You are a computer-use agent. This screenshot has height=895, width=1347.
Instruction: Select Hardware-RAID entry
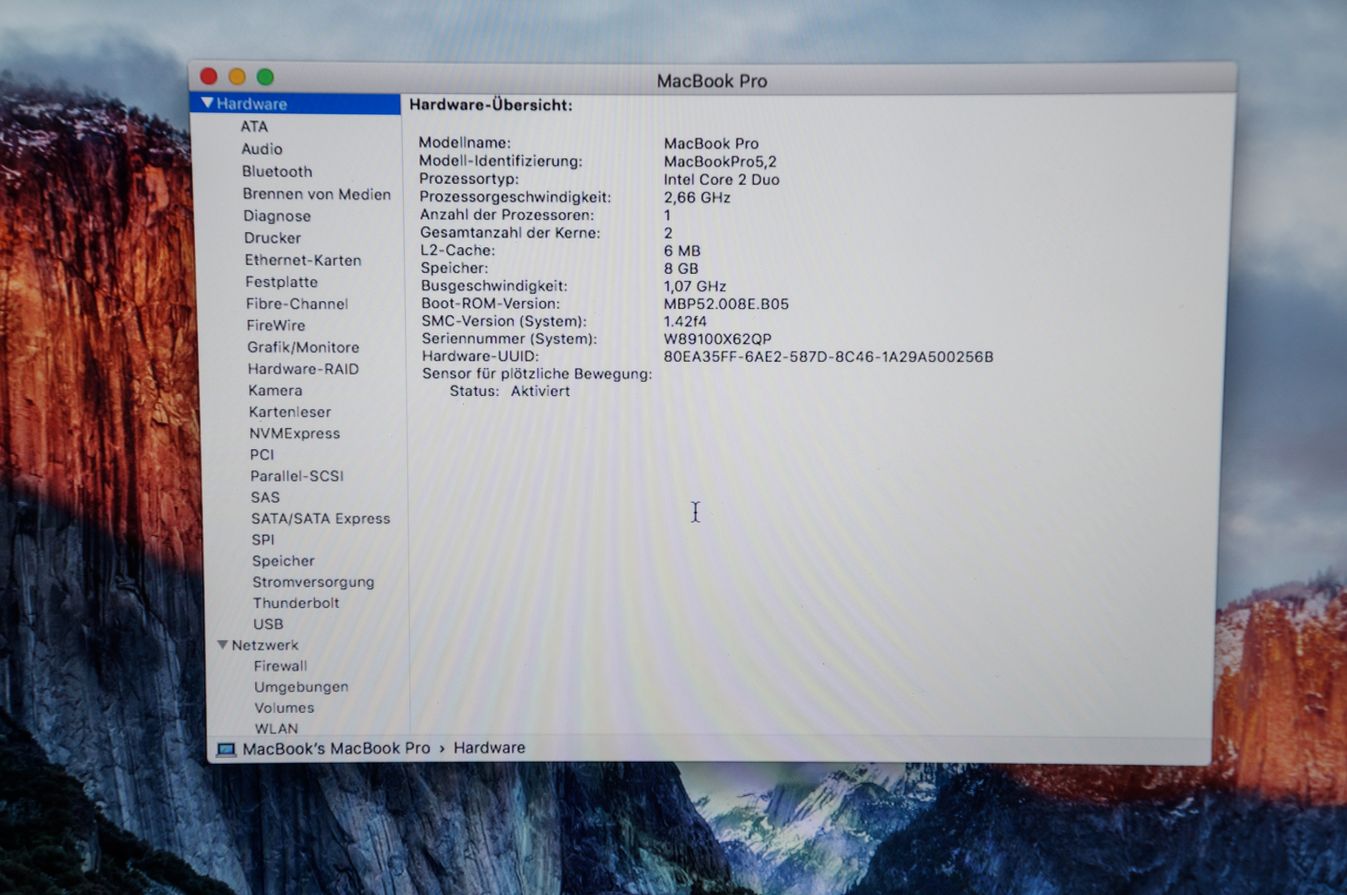303,369
